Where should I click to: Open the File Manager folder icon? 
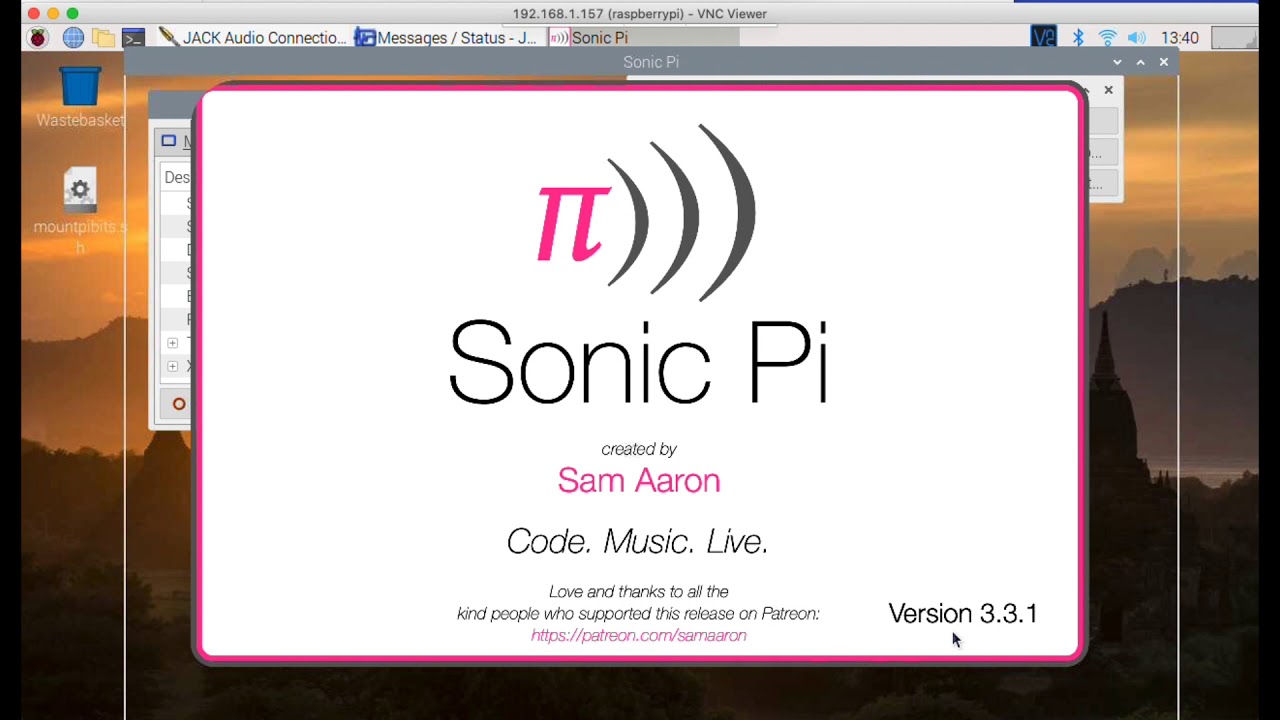[103, 38]
